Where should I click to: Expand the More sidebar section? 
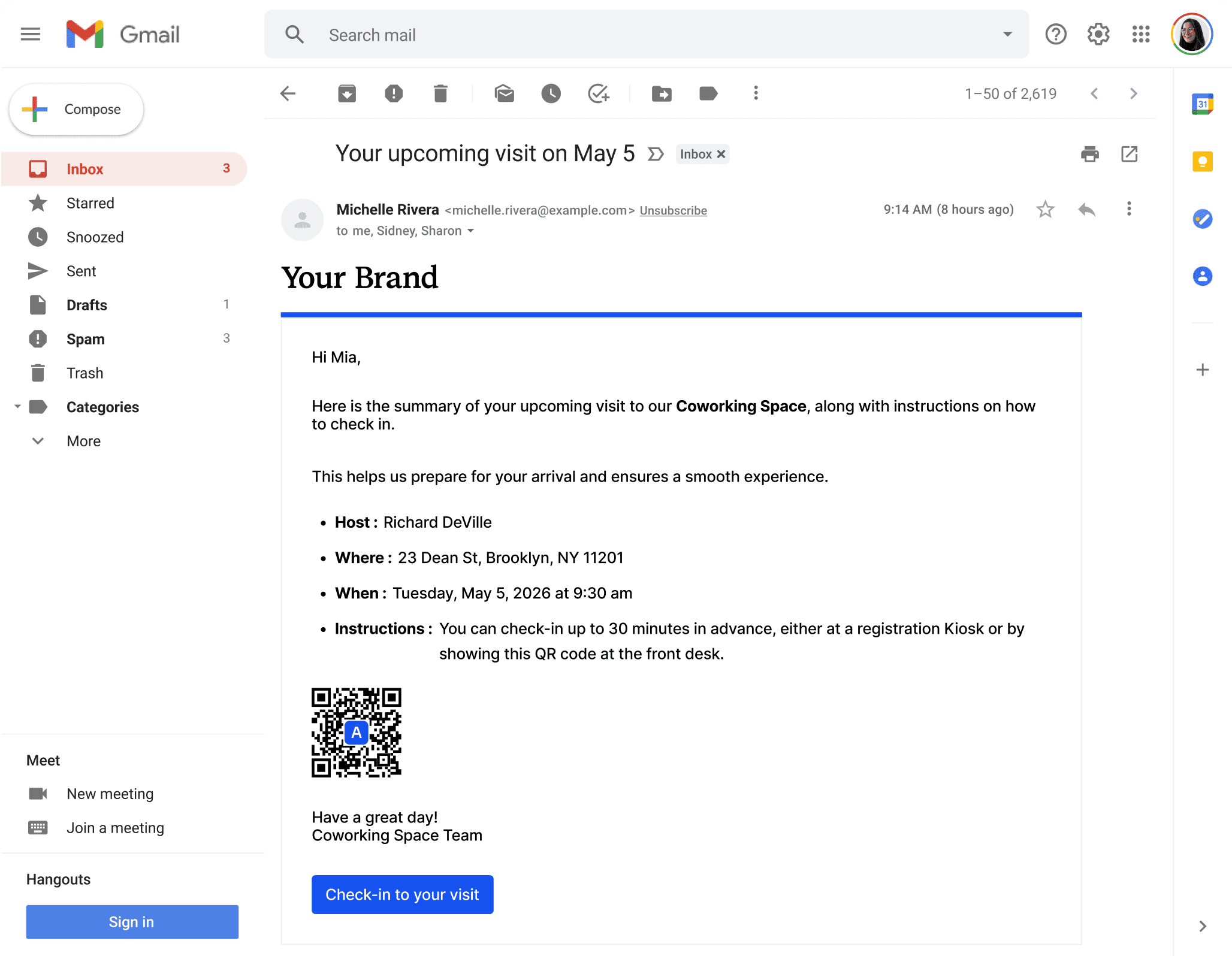[x=83, y=441]
